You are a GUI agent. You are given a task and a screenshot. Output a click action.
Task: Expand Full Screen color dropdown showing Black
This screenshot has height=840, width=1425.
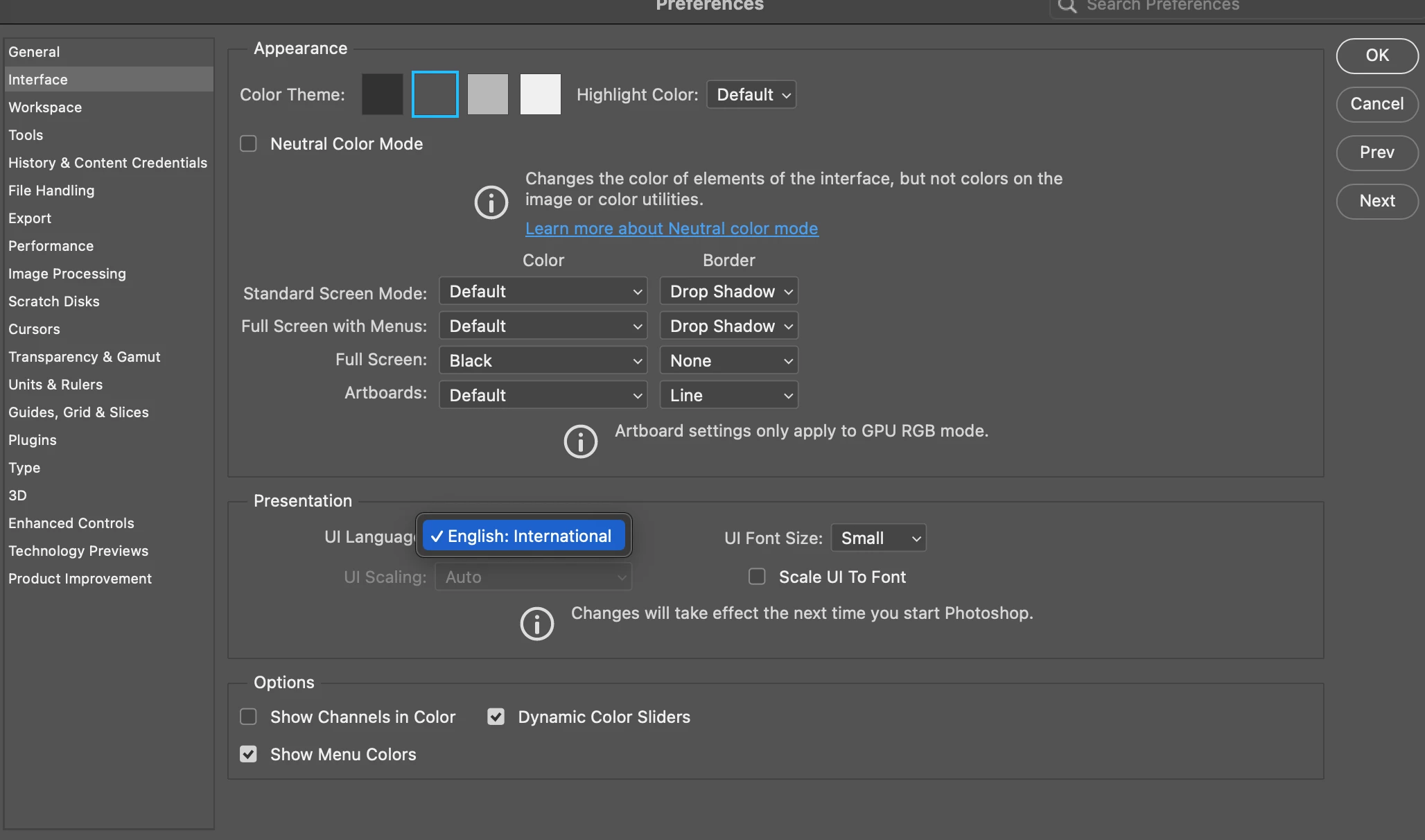(x=543, y=360)
